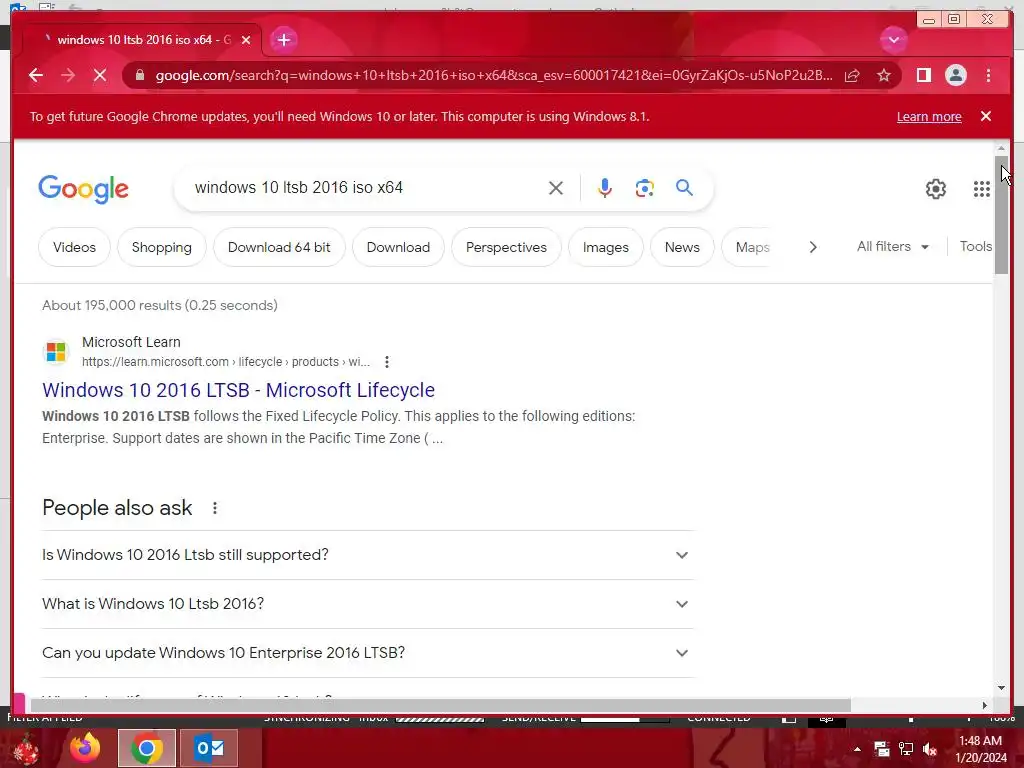
Task: Open tab search dropdown
Action: (x=893, y=40)
